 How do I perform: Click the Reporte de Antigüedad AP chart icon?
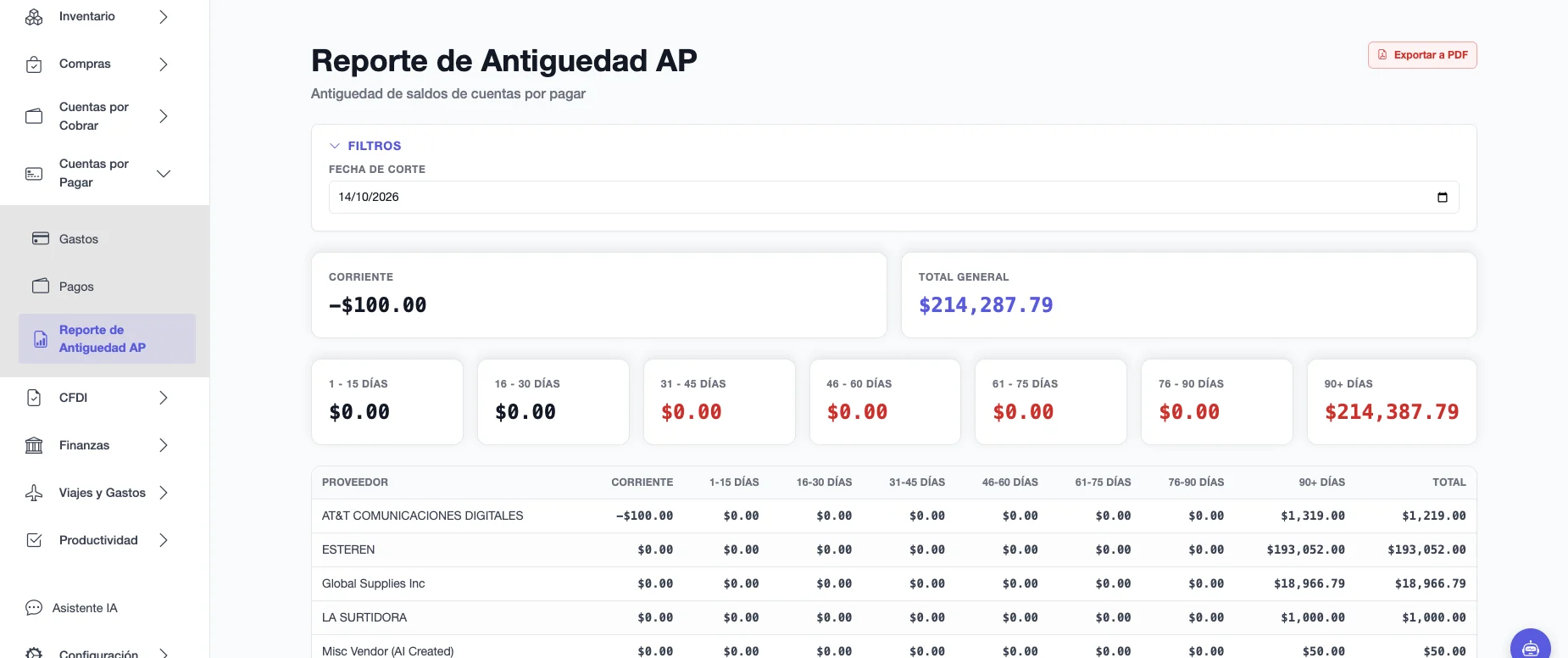(41, 339)
